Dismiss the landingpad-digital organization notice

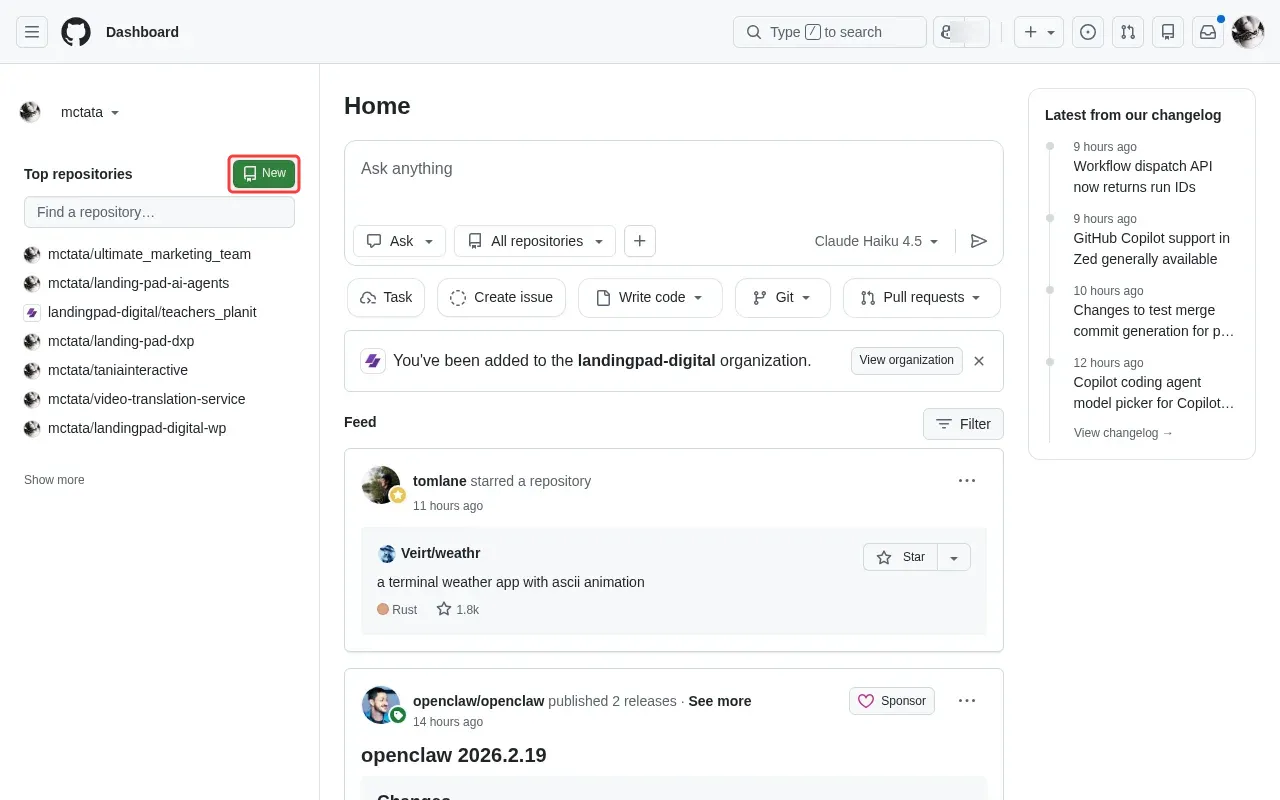pyautogui.click(x=979, y=361)
